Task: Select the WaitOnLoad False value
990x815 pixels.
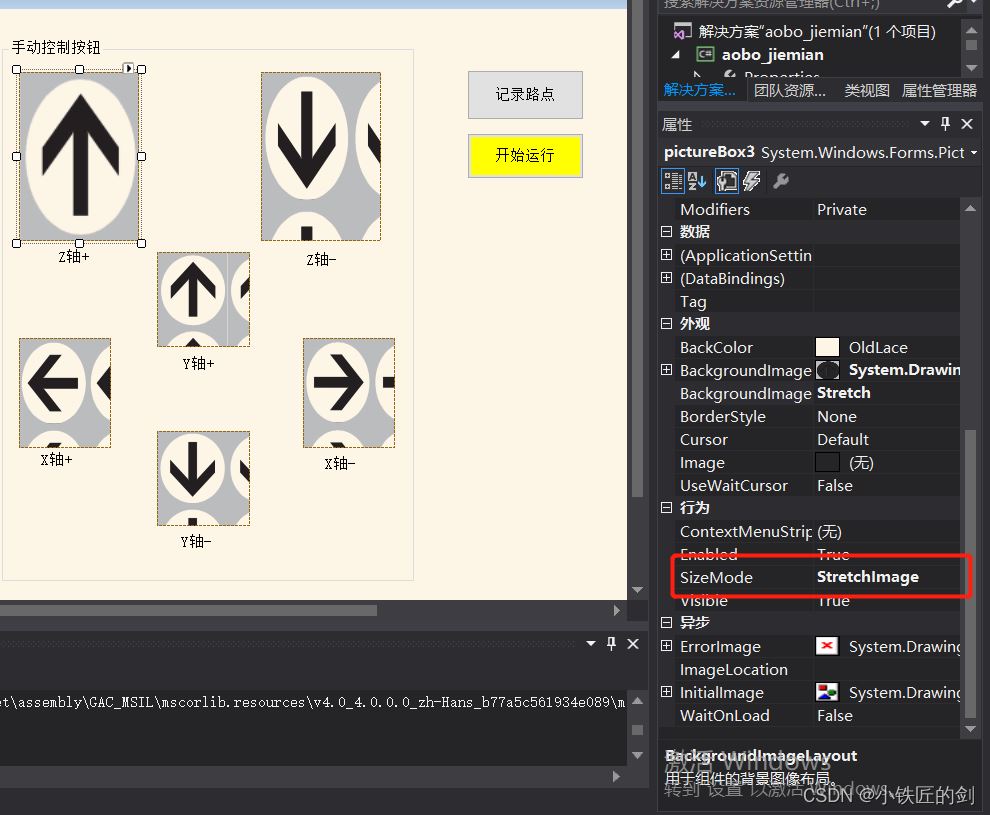Action: [835, 715]
